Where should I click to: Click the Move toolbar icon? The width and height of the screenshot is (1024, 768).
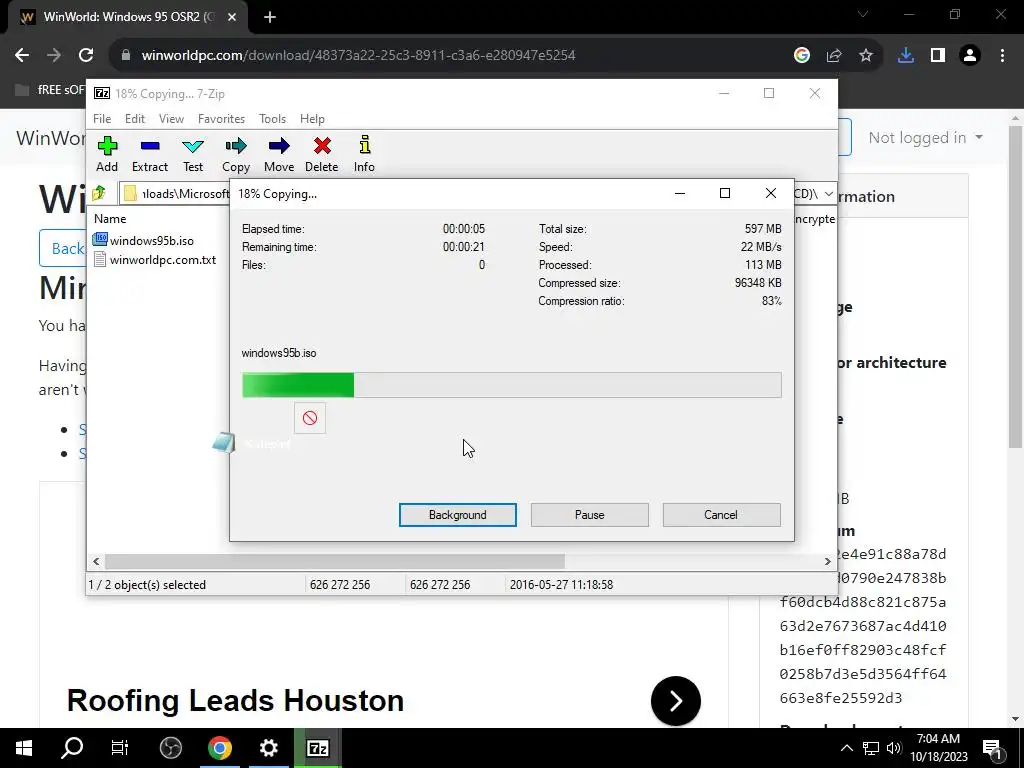click(x=279, y=154)
